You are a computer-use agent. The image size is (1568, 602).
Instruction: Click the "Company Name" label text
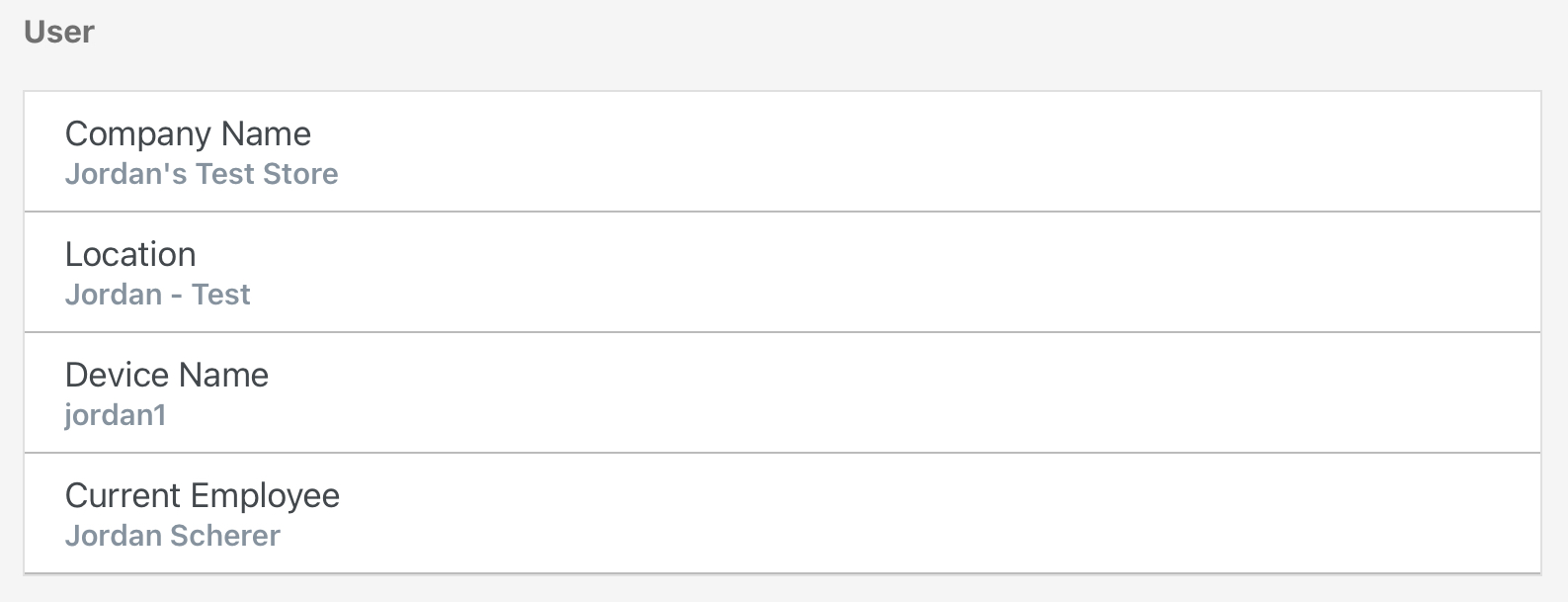point(188,133)
